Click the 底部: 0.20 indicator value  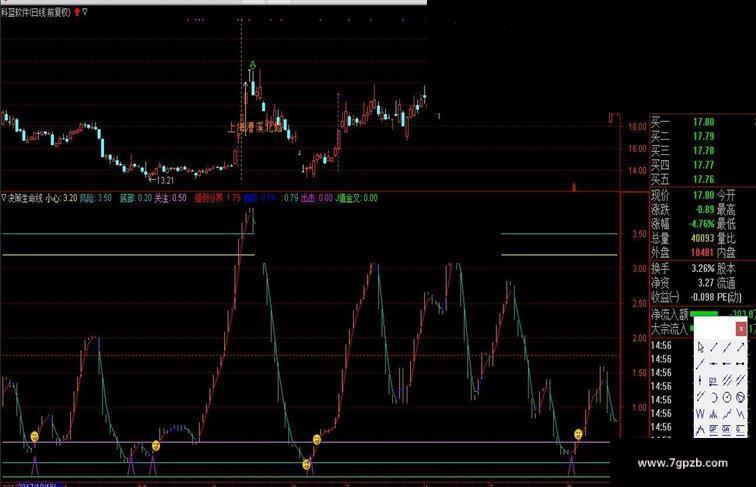136,198
